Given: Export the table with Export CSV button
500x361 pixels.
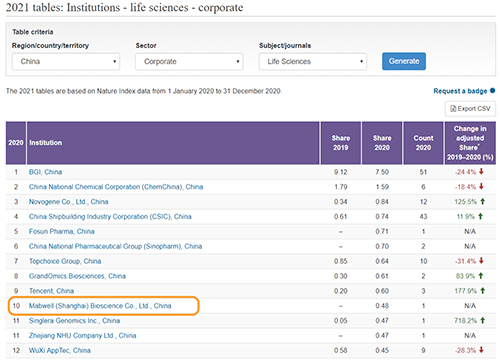Looking at the screenshot, I should pyautogui.click(x=470, y=109).
